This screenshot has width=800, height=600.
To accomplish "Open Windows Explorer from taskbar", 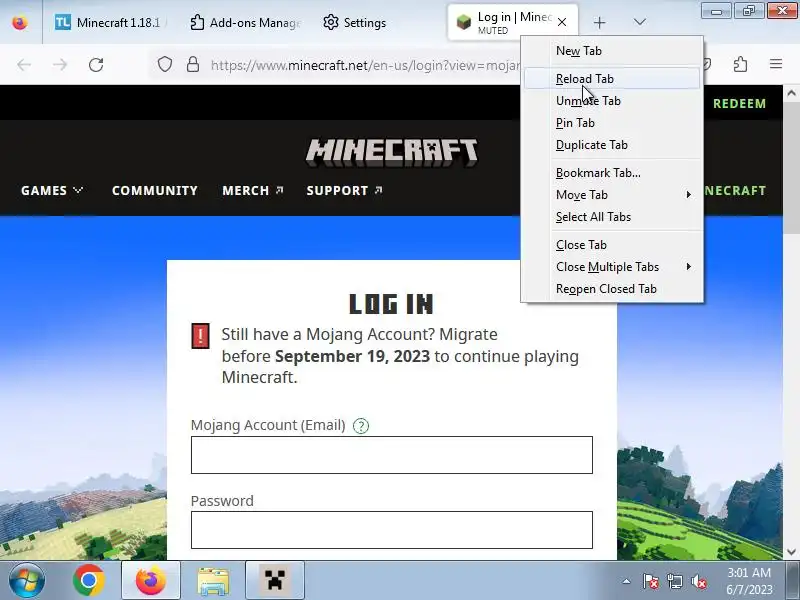I will 213,580.
